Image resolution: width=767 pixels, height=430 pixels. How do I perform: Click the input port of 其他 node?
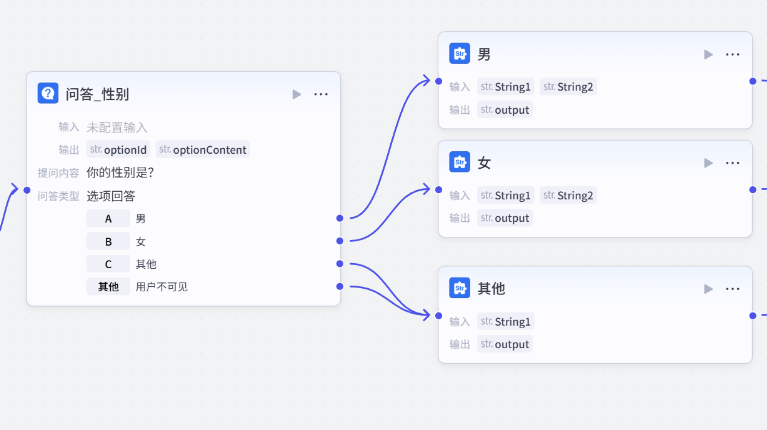[x=438, y=316]
